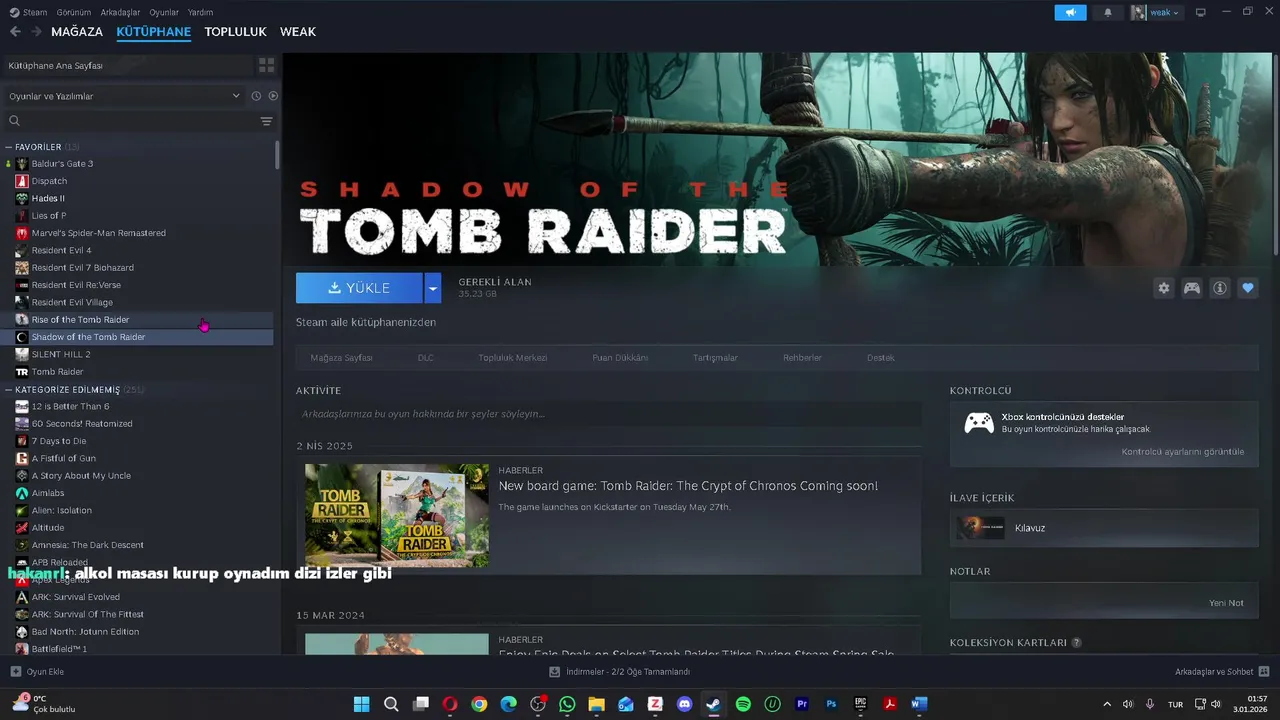Open the Tomb Raider board game news headline
This screenshot has height=720, width=1280.
(688, 486)
